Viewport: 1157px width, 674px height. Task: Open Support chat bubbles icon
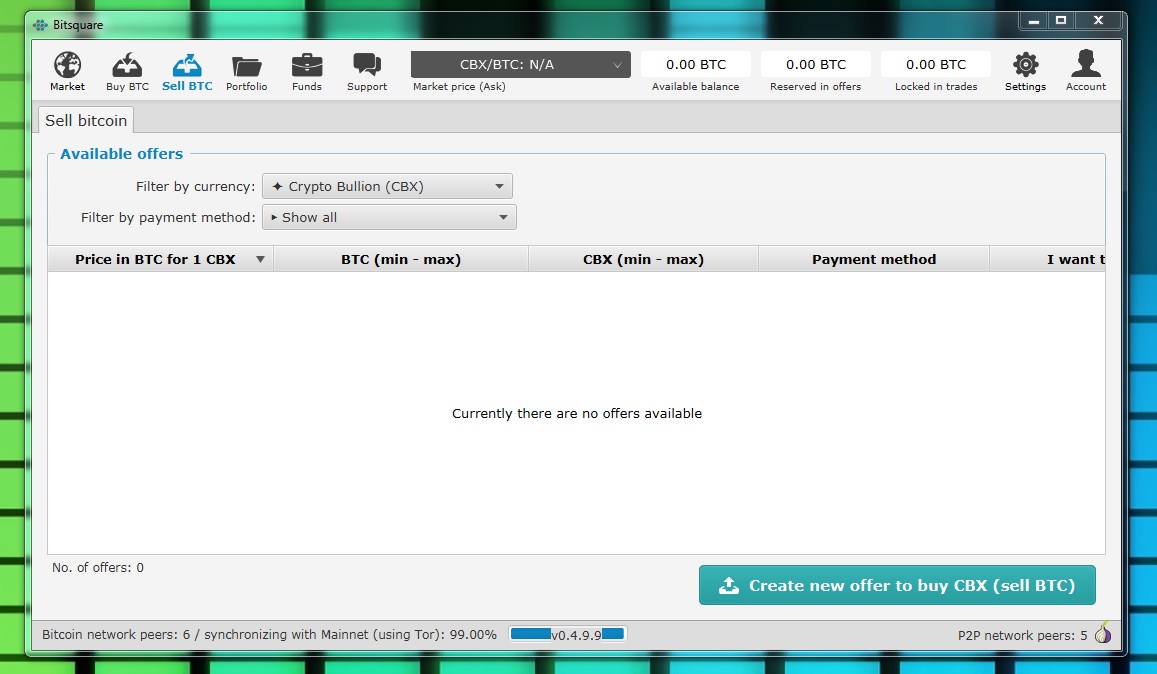click(367, 64)
